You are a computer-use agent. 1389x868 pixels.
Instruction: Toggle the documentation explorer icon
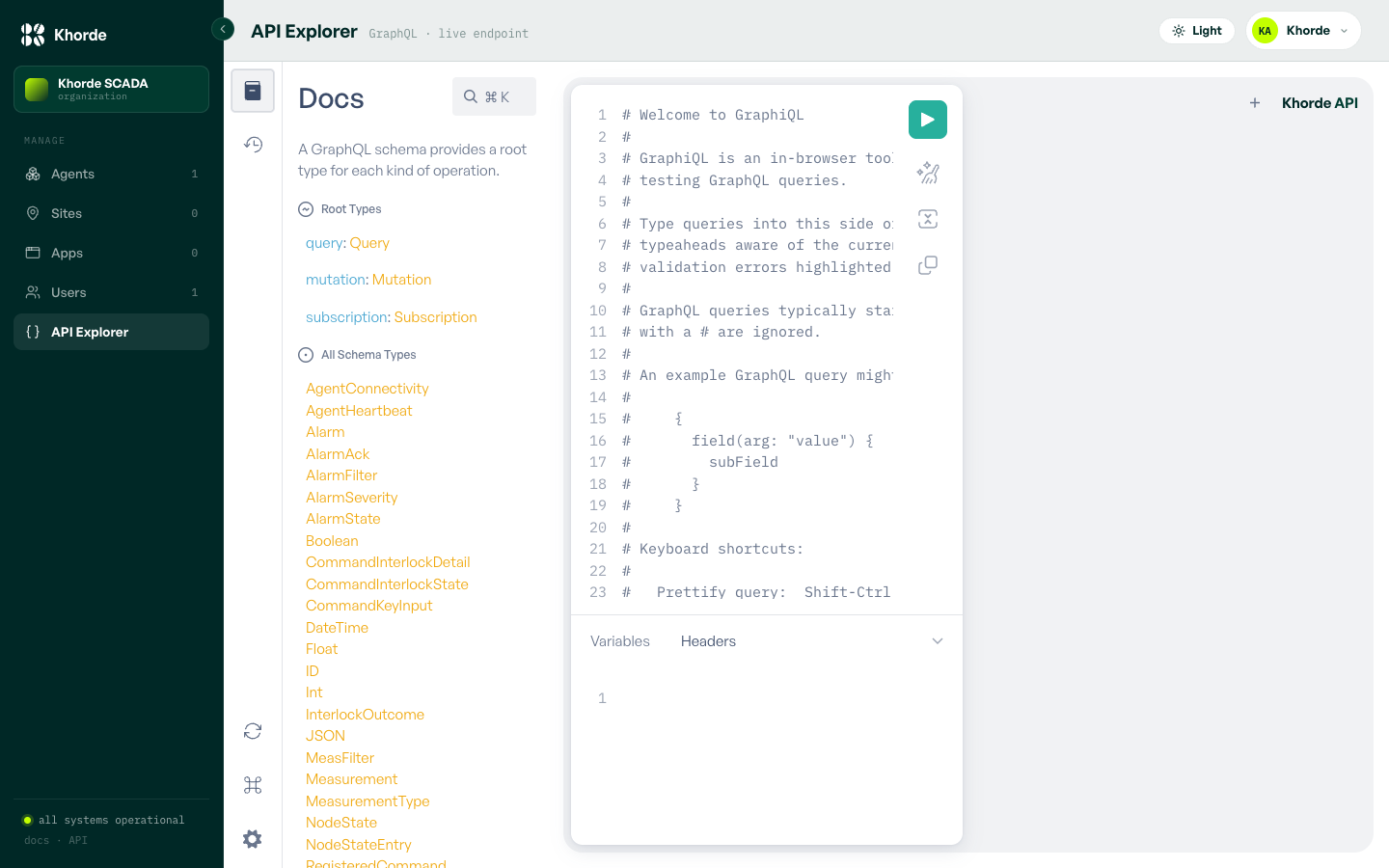tap(253, 91)
